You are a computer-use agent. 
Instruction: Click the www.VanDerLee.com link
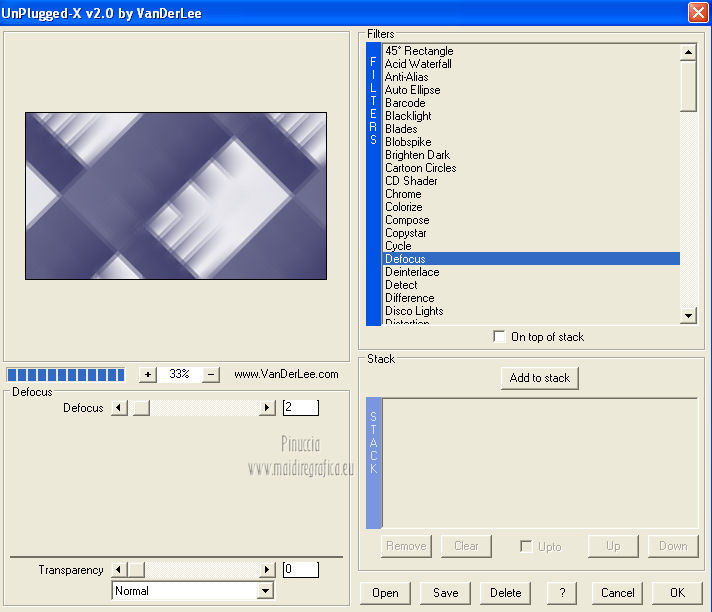(x=286, y=374)
